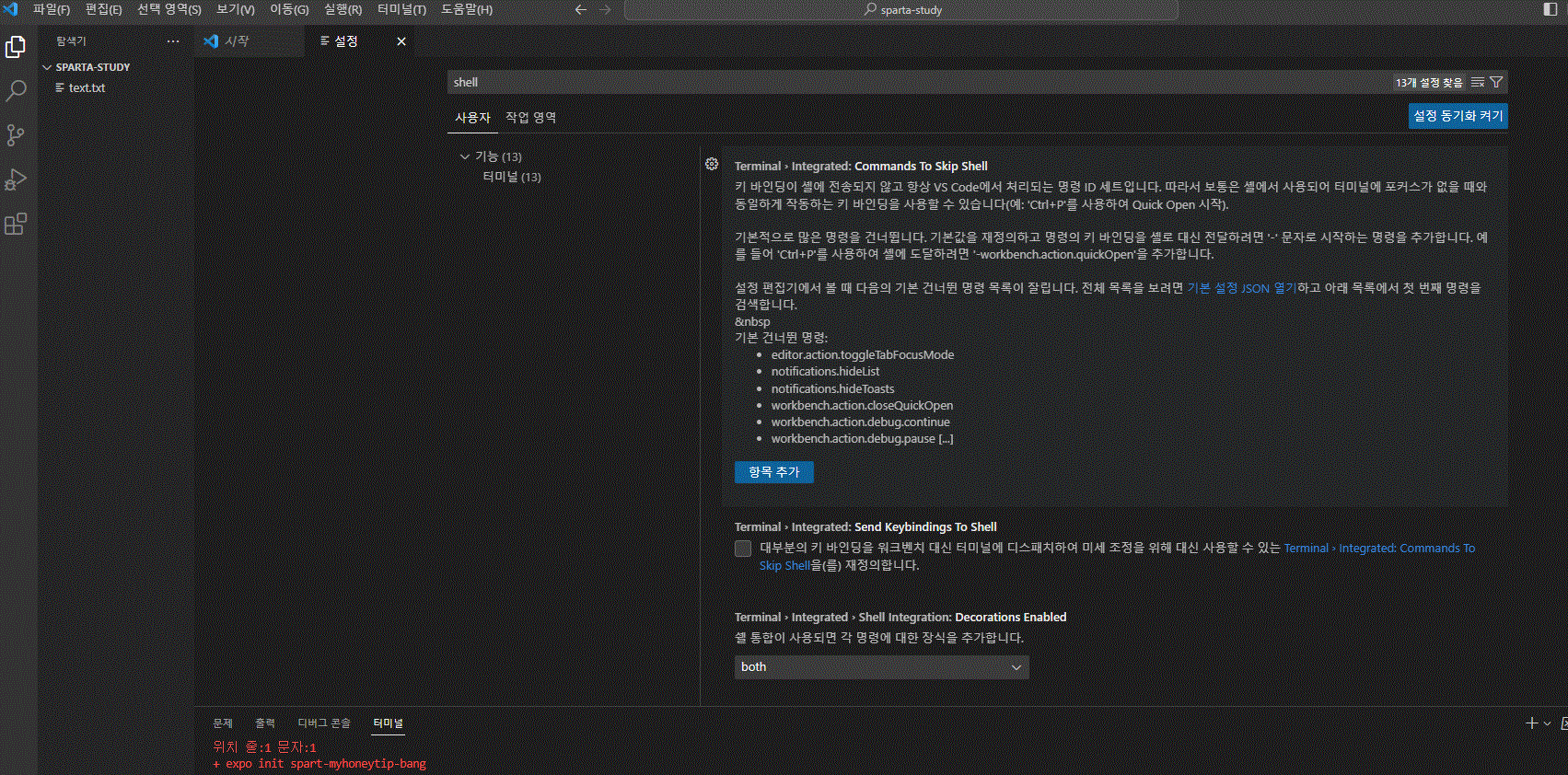1568x775 pixels.
Task: Open the settings filter funnel icon
Action: [1496, 82]
